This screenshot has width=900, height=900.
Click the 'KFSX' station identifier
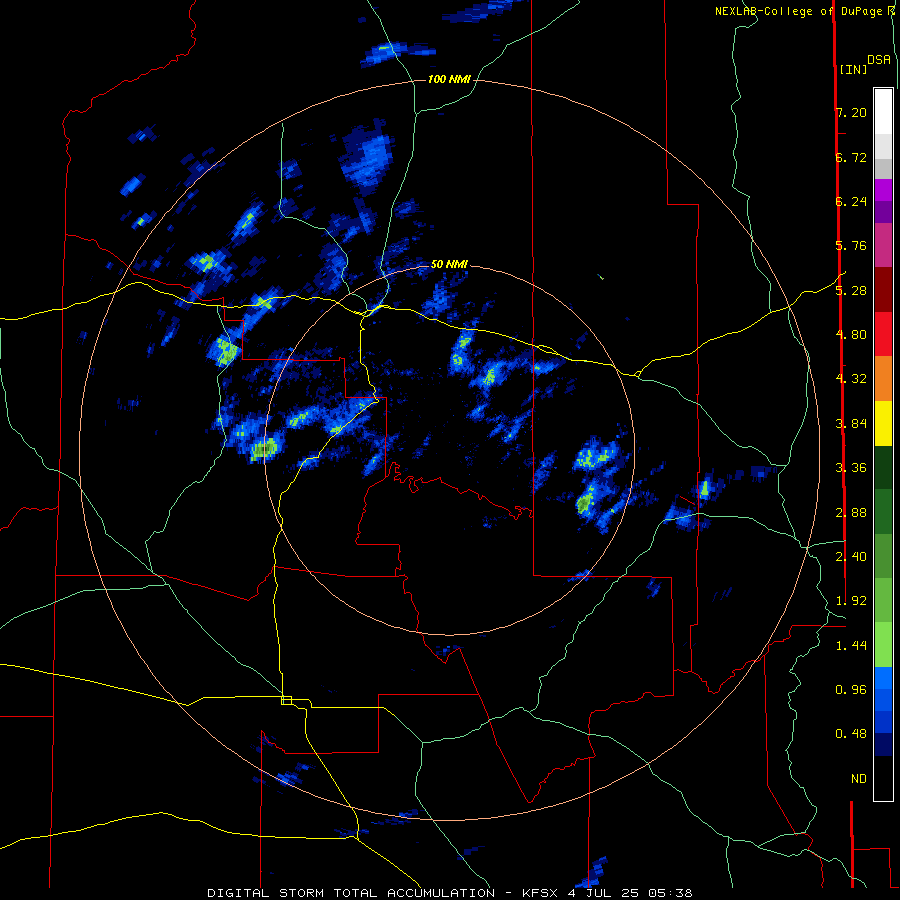click(540, 893)
